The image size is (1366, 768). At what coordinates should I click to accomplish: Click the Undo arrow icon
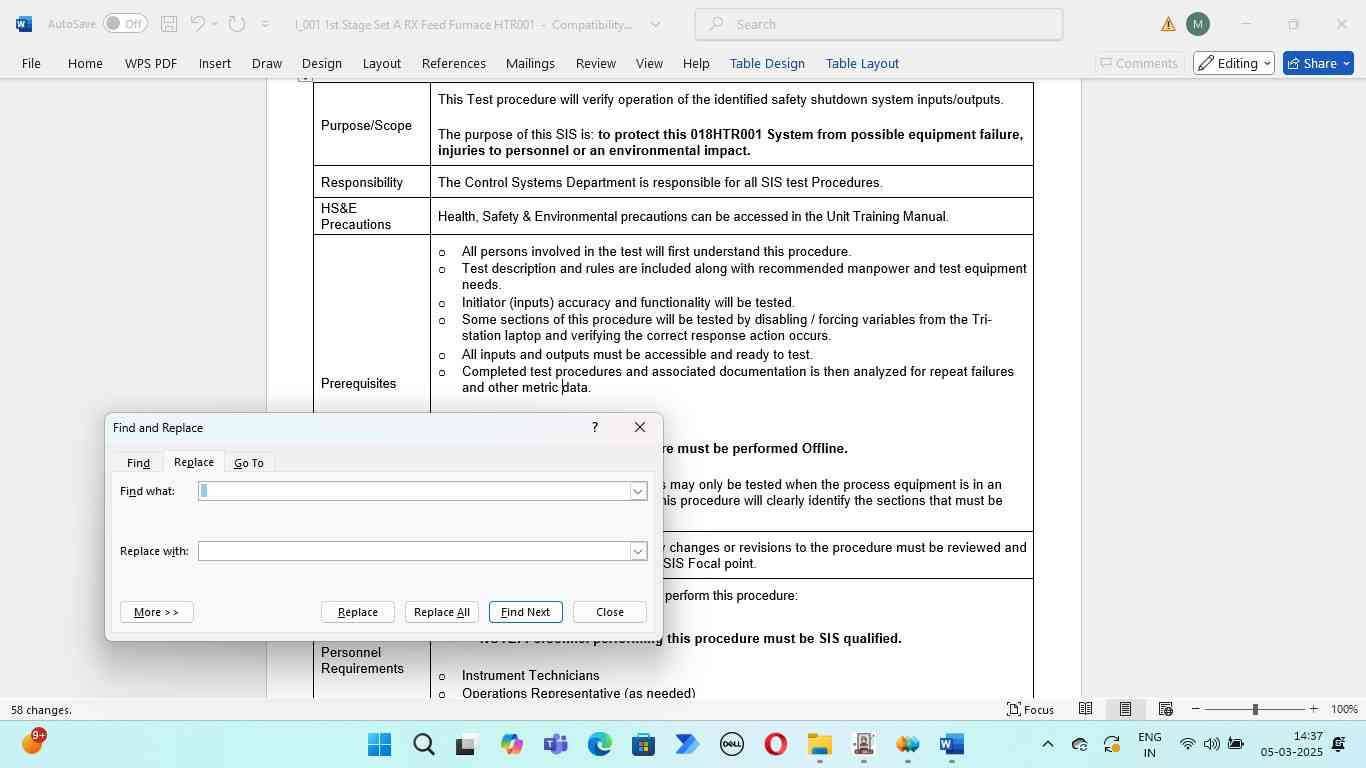coord(198,24)
